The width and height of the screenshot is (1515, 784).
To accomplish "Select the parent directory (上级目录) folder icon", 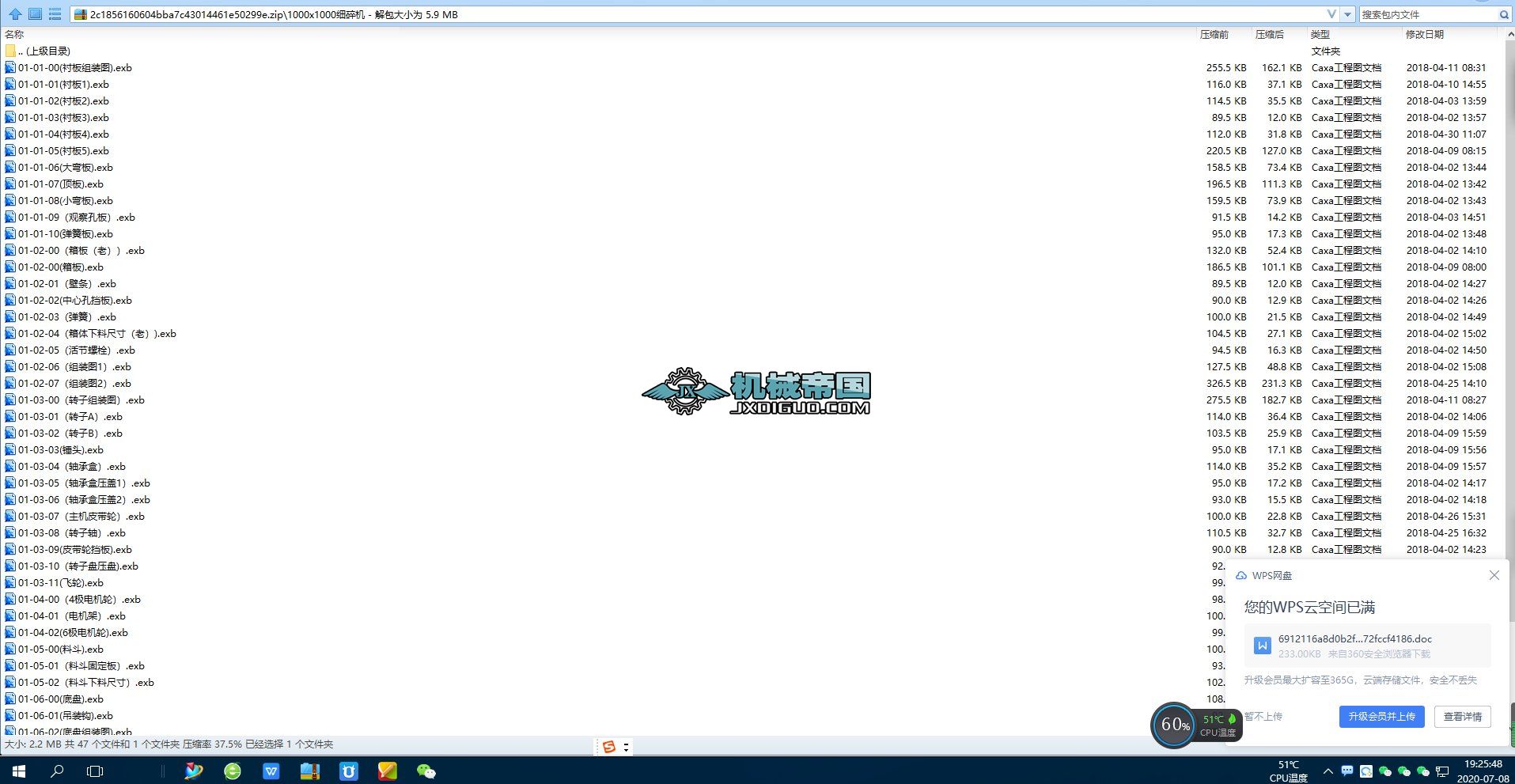I will pyautogui.click(x=10, y=51).
